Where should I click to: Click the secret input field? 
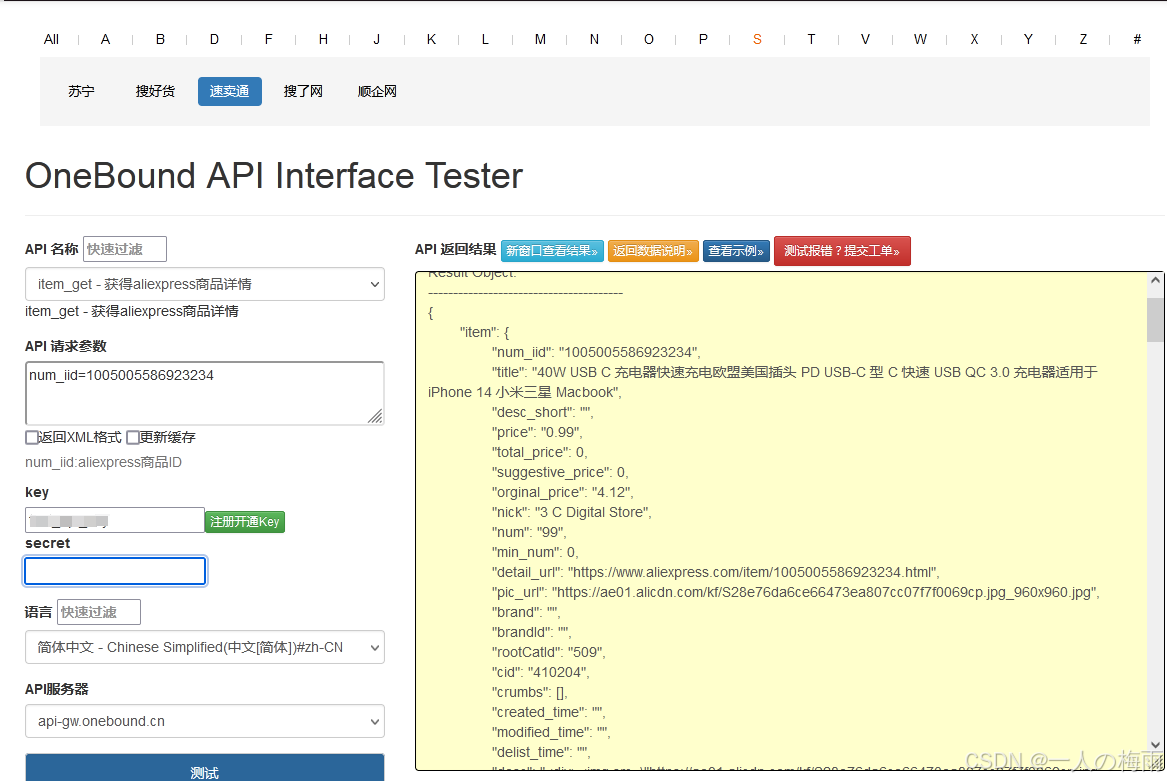[x=115, y=571]
